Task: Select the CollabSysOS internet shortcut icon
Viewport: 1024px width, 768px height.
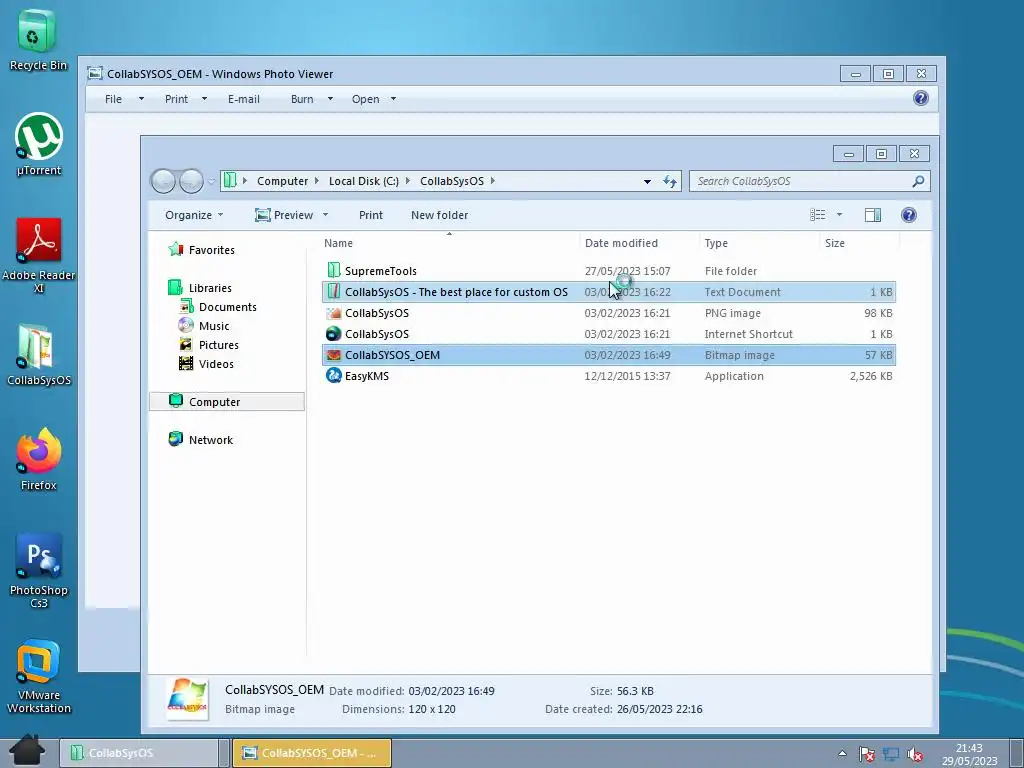Action: pos(334,334)
